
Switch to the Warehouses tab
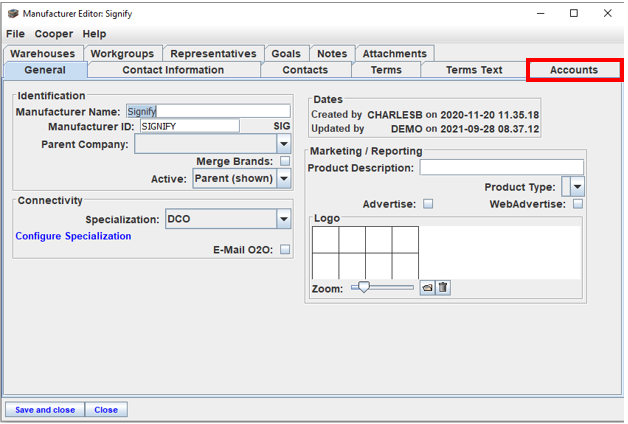(x=43, y=54)
